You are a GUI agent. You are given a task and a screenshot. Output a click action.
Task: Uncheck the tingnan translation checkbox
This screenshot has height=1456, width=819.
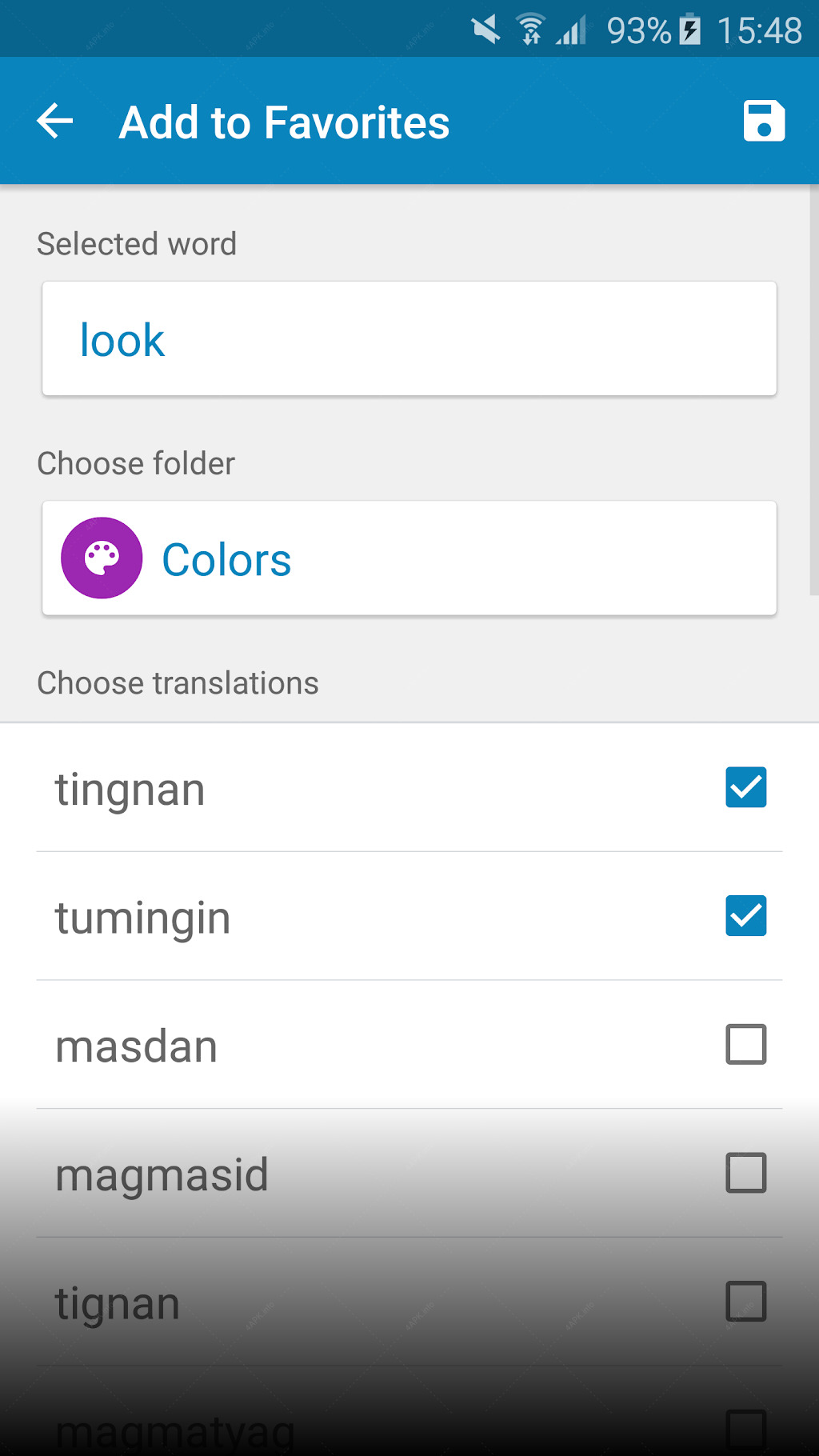point(745,787)
